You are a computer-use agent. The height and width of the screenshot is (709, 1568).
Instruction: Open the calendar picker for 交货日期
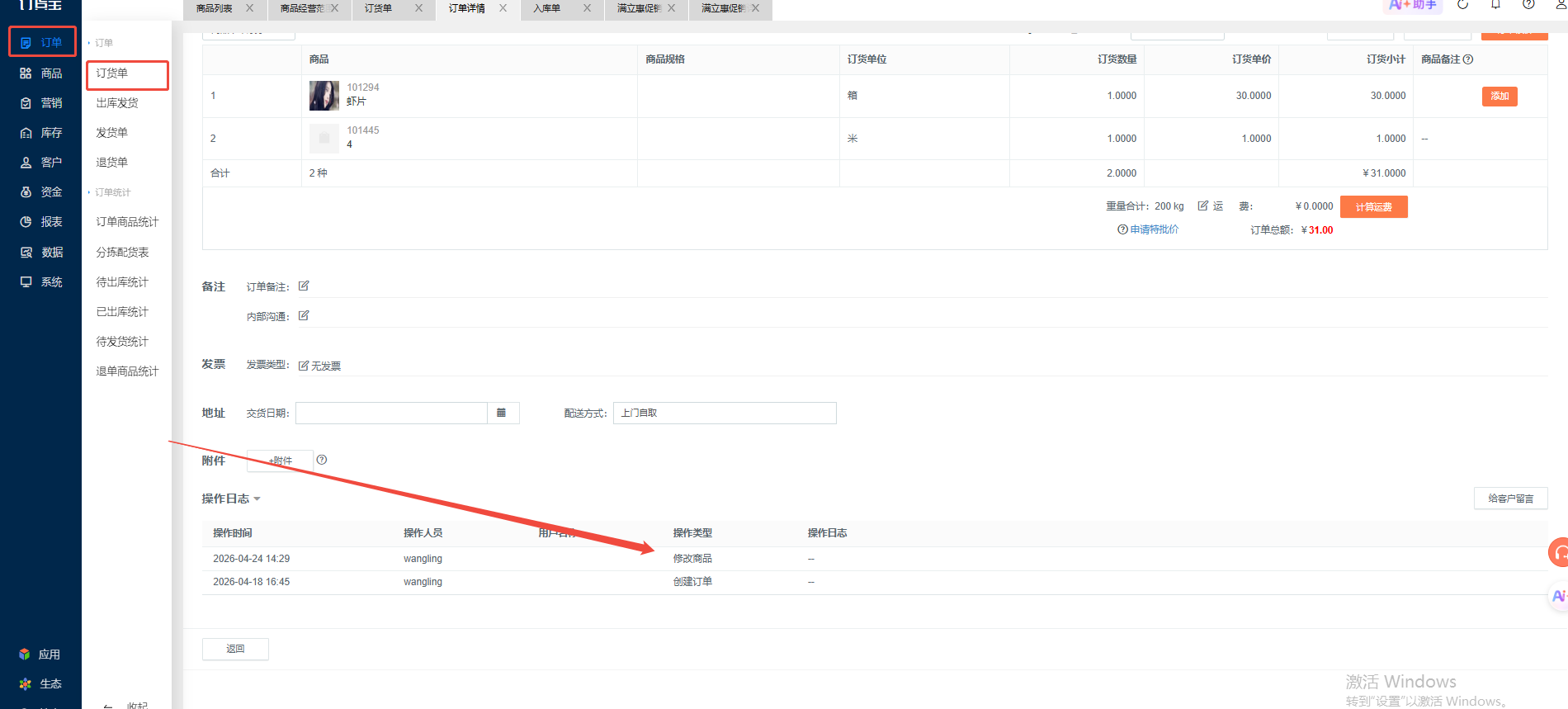[502, 413]
